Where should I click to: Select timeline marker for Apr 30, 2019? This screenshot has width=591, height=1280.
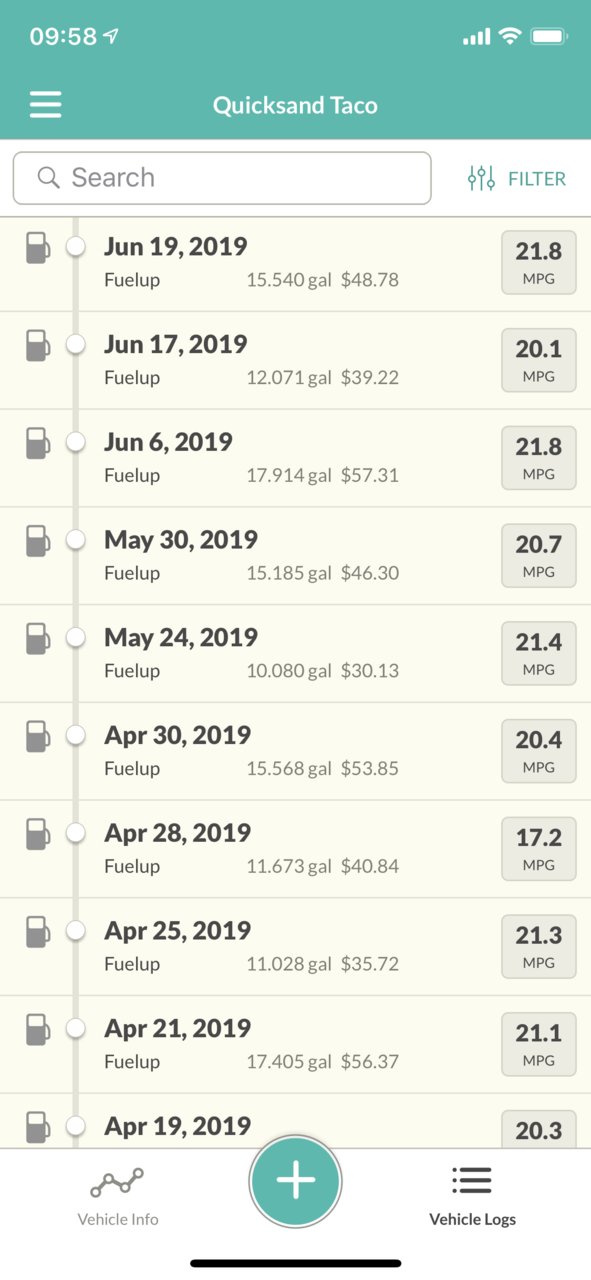coord(75,735)
